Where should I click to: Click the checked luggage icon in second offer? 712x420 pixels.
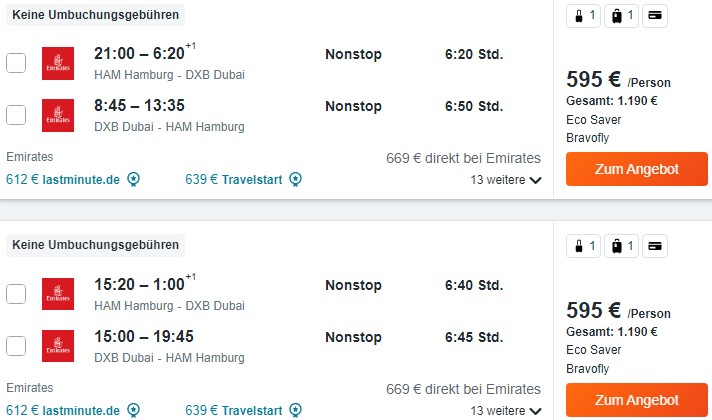pyautogui.click(x=622, y=246)
